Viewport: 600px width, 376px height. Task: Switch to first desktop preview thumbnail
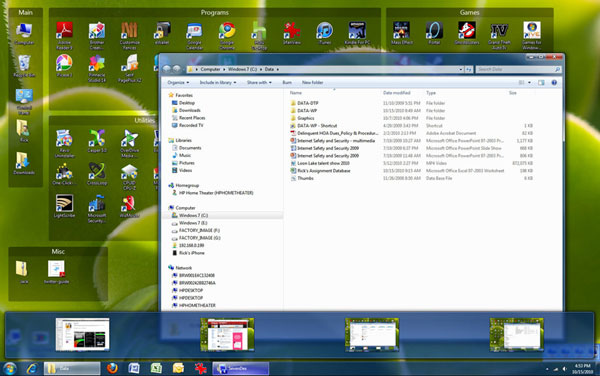click(82, 334)
